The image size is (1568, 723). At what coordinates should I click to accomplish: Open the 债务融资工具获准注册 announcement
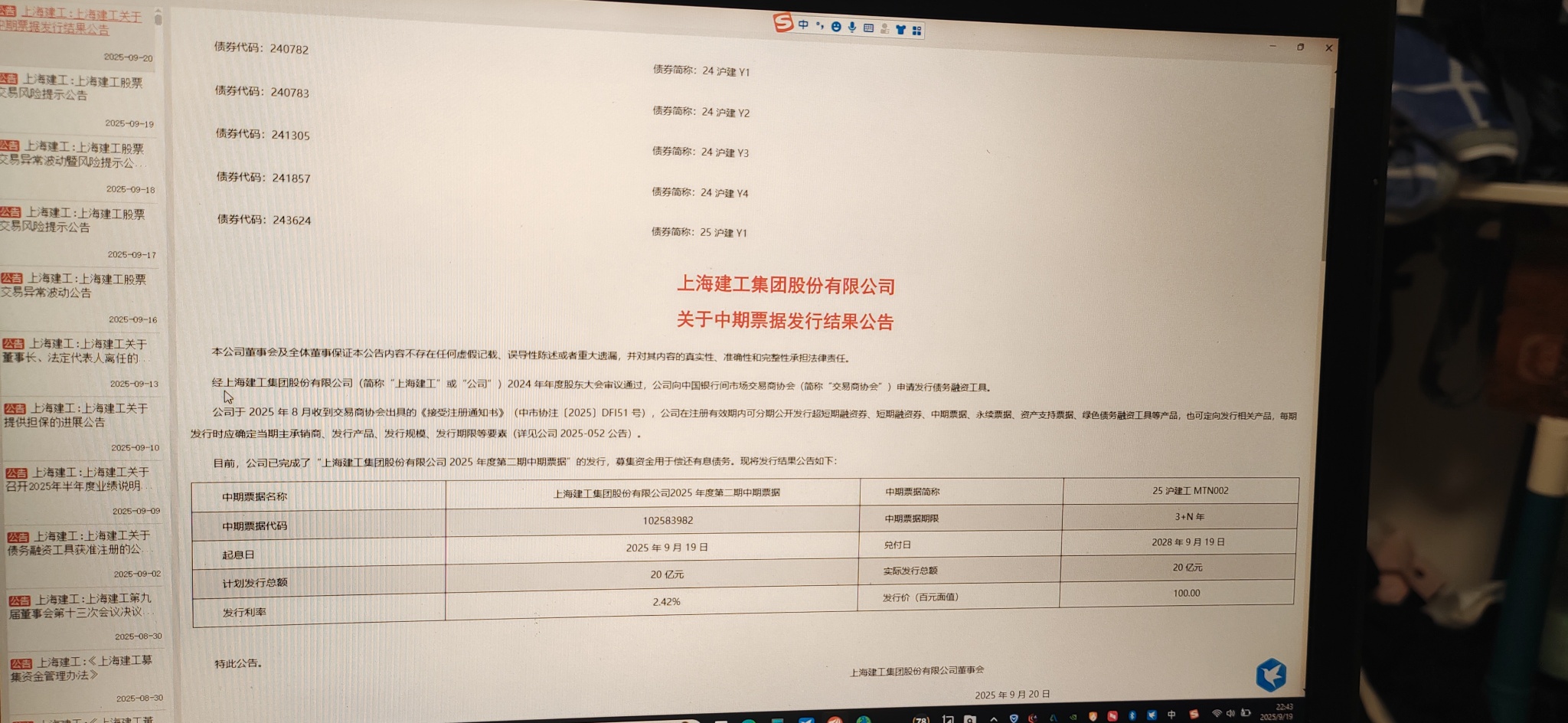(x=81, y=542)
